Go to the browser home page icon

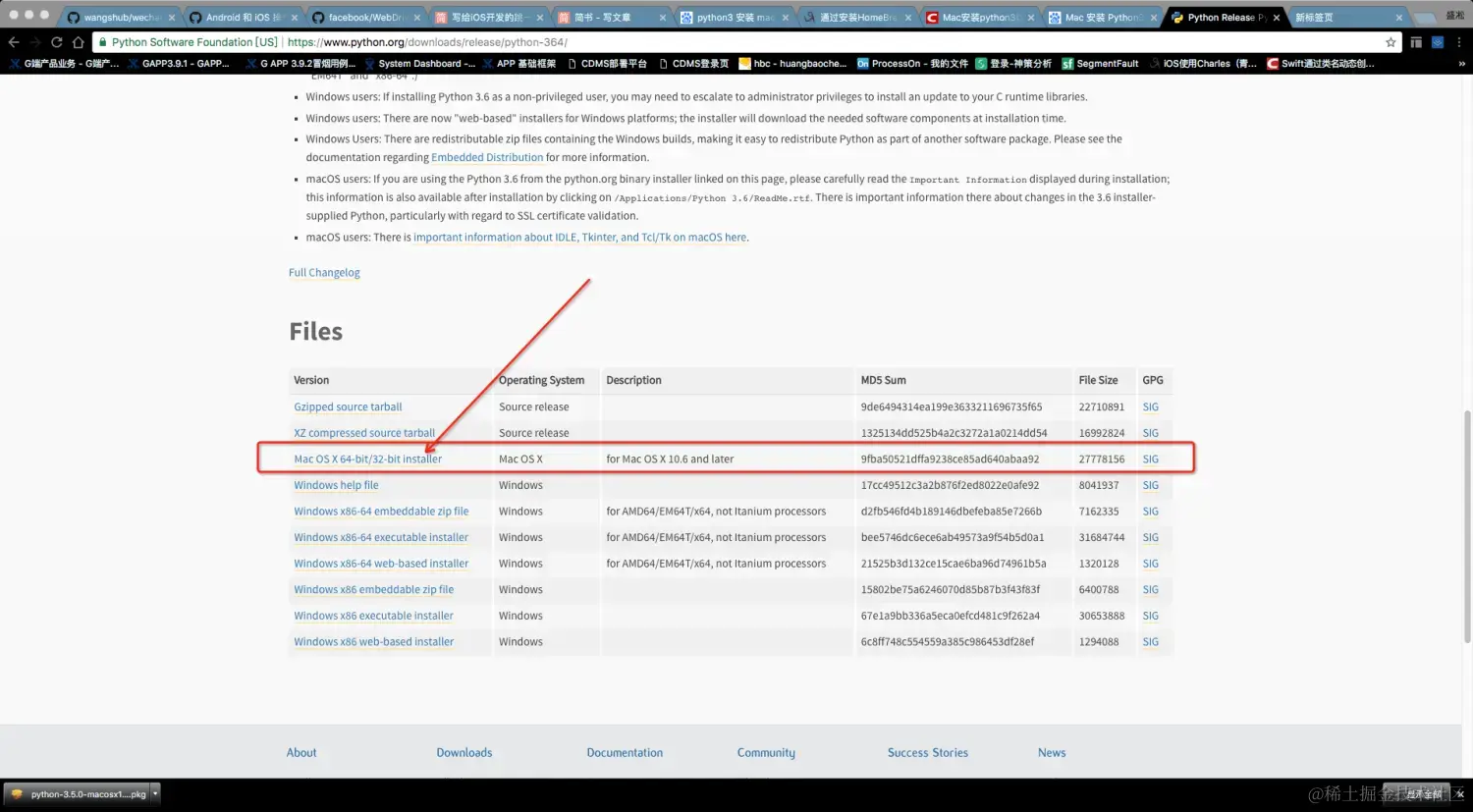79,42
